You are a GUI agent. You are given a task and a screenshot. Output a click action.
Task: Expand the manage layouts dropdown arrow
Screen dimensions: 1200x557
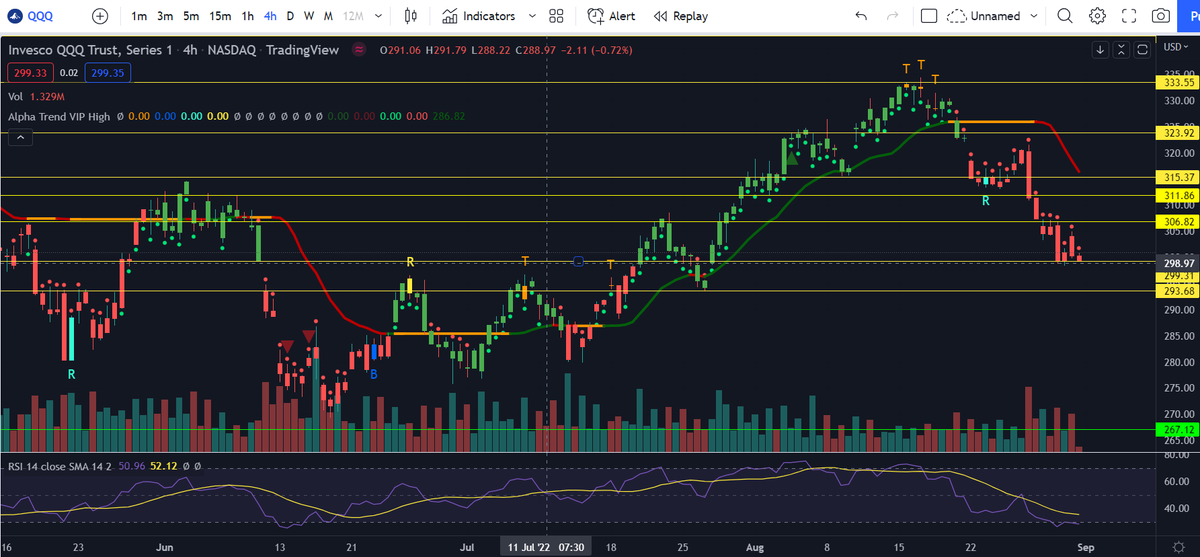point(1035,16)
